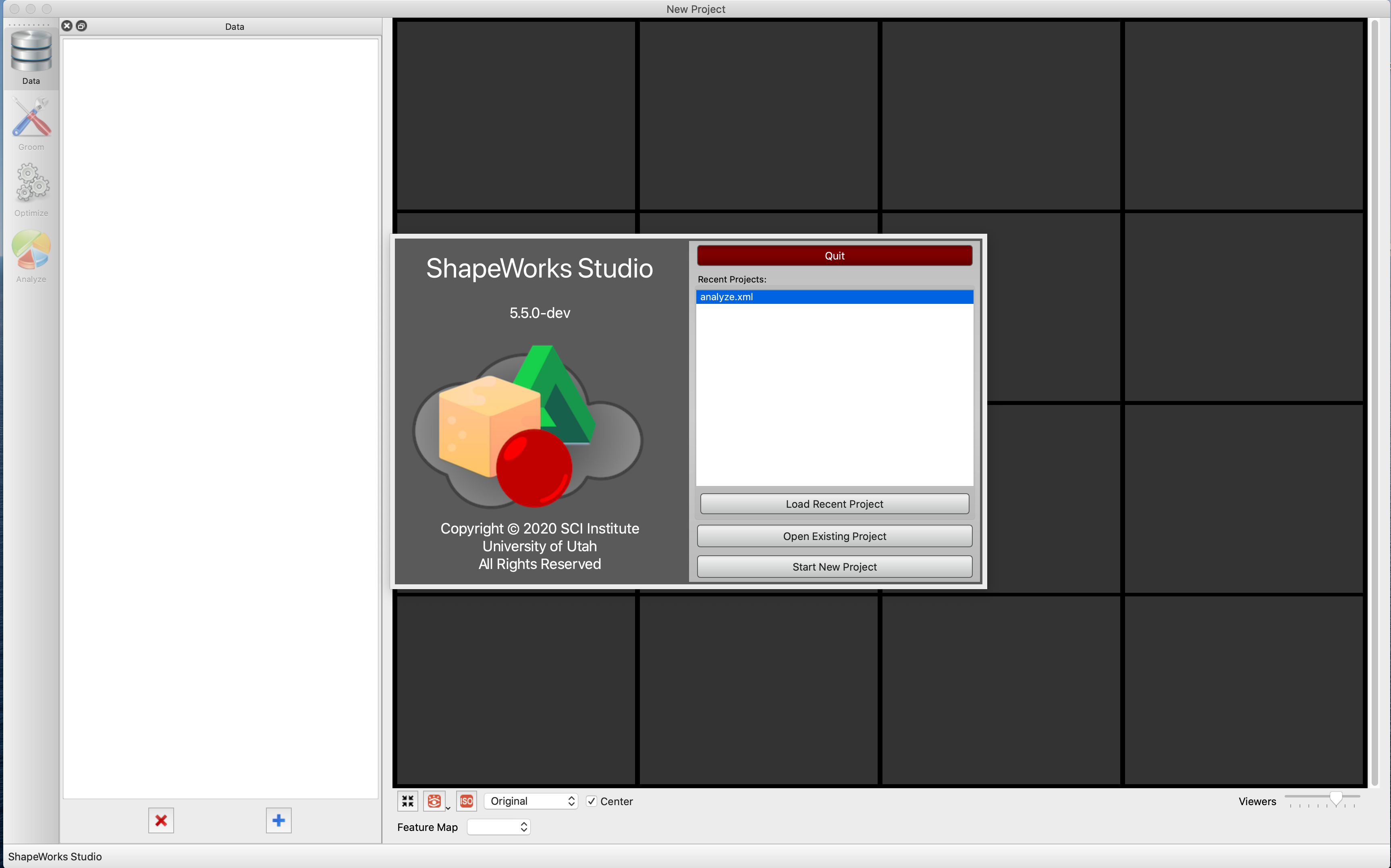This screenshot has height=868, width=1391.
Task: Toggle the ISO surface icon
Action: [466, 801]
